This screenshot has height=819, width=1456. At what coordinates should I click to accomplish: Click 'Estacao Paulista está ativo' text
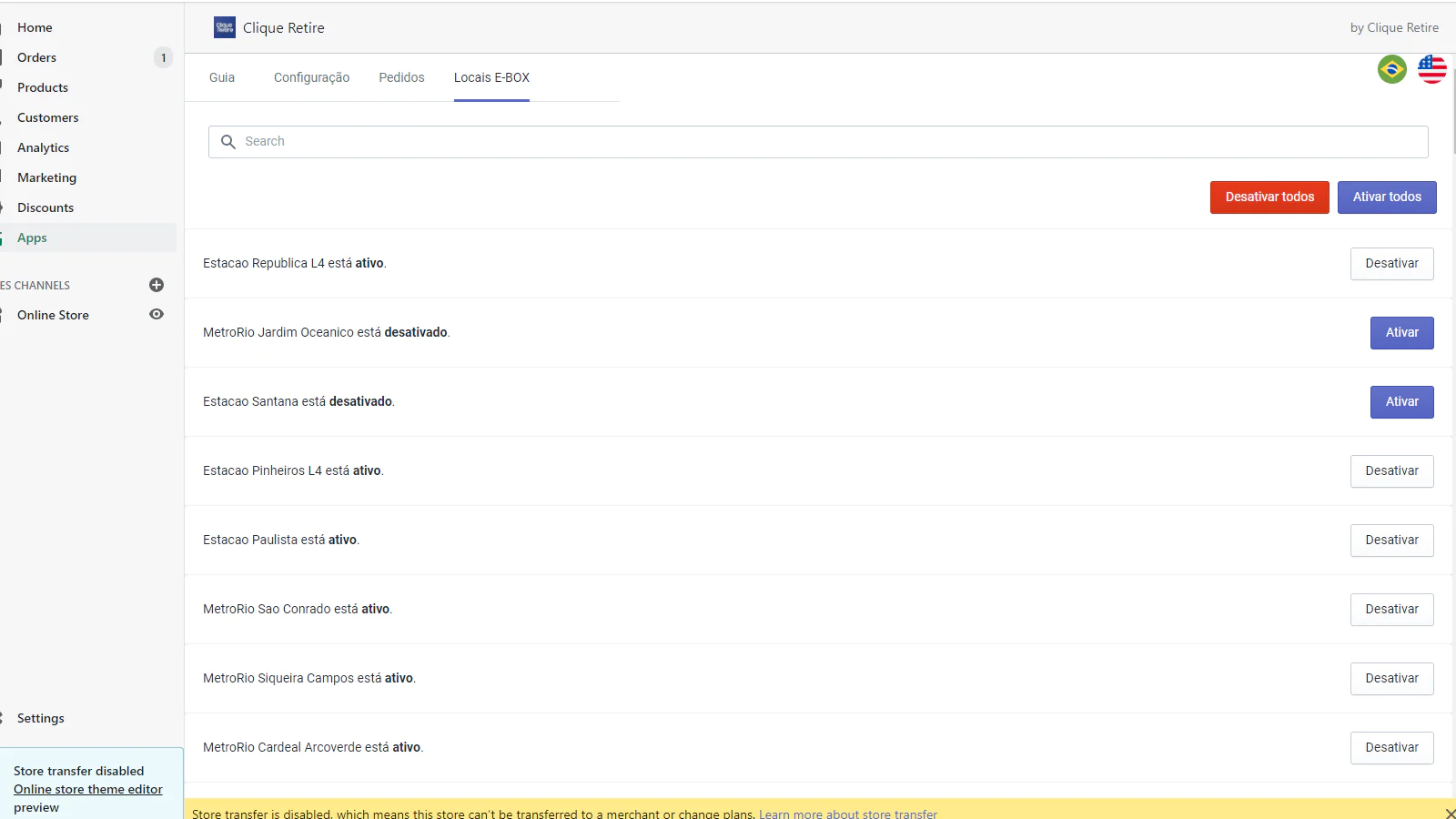(x=281, y=540)
